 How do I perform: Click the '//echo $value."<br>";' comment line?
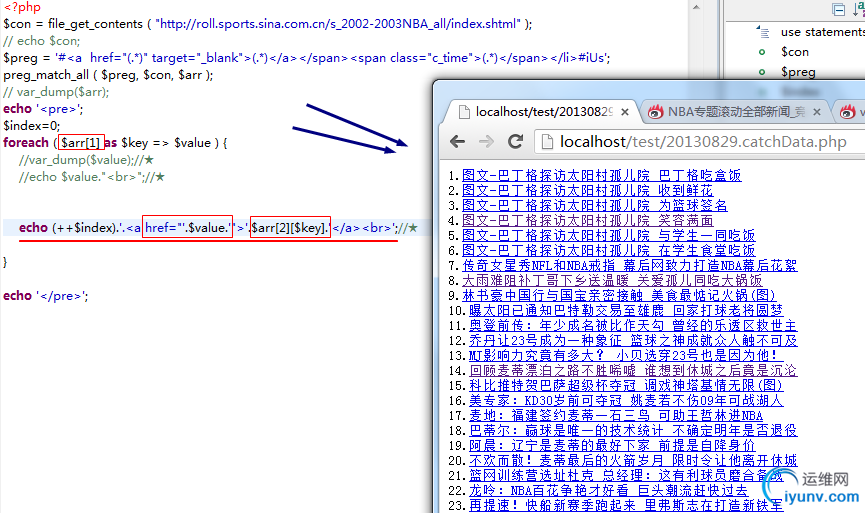pos(92,177)
